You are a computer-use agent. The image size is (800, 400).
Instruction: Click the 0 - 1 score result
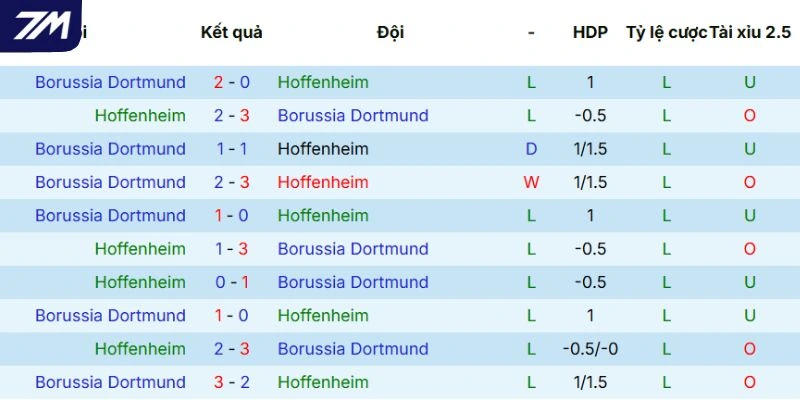(x=231, y=282)
